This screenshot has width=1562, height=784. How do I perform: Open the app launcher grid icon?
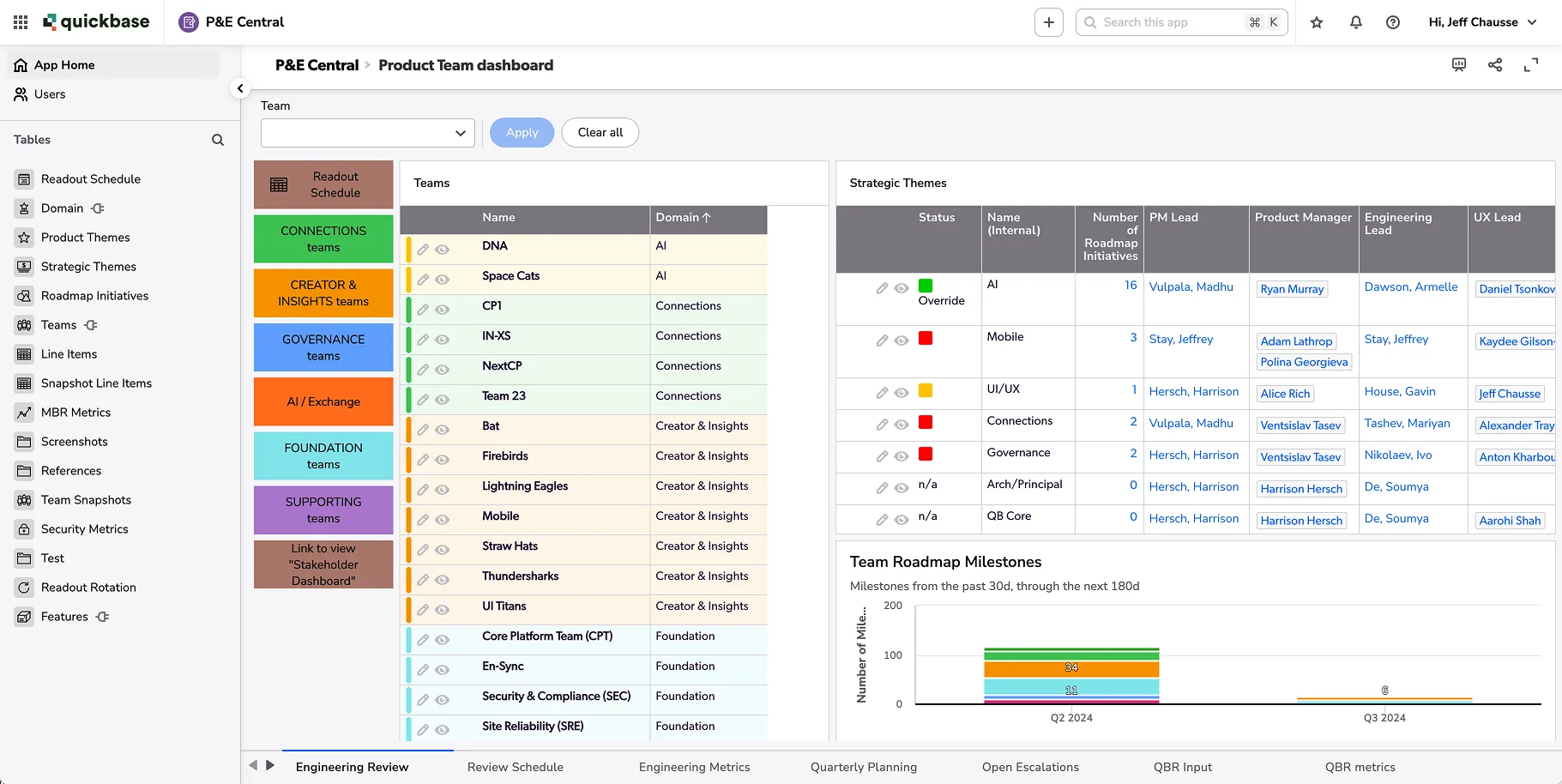click(x=21, y=22)
